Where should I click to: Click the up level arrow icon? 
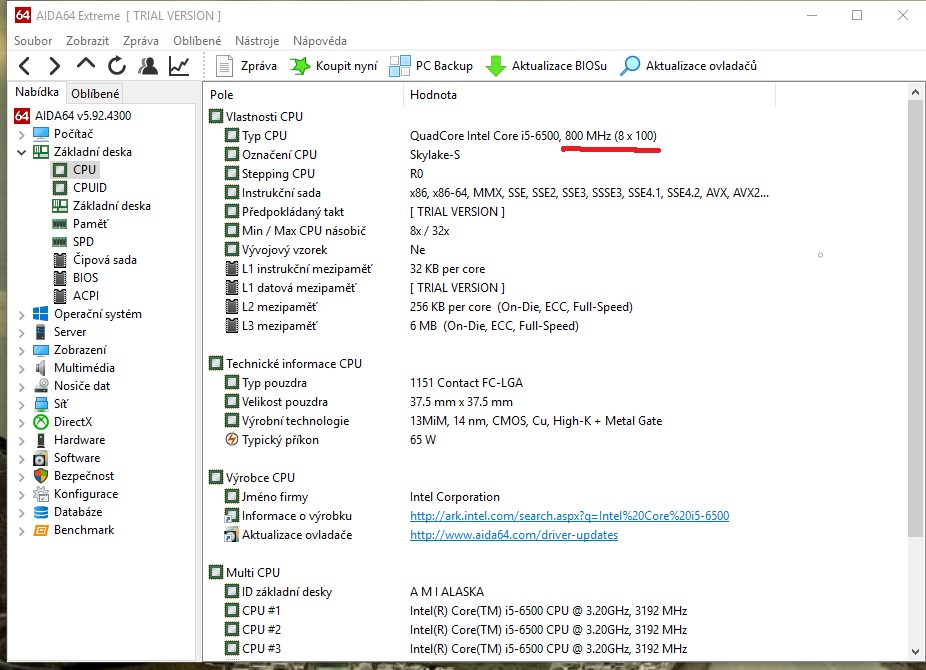pos(86,66)
